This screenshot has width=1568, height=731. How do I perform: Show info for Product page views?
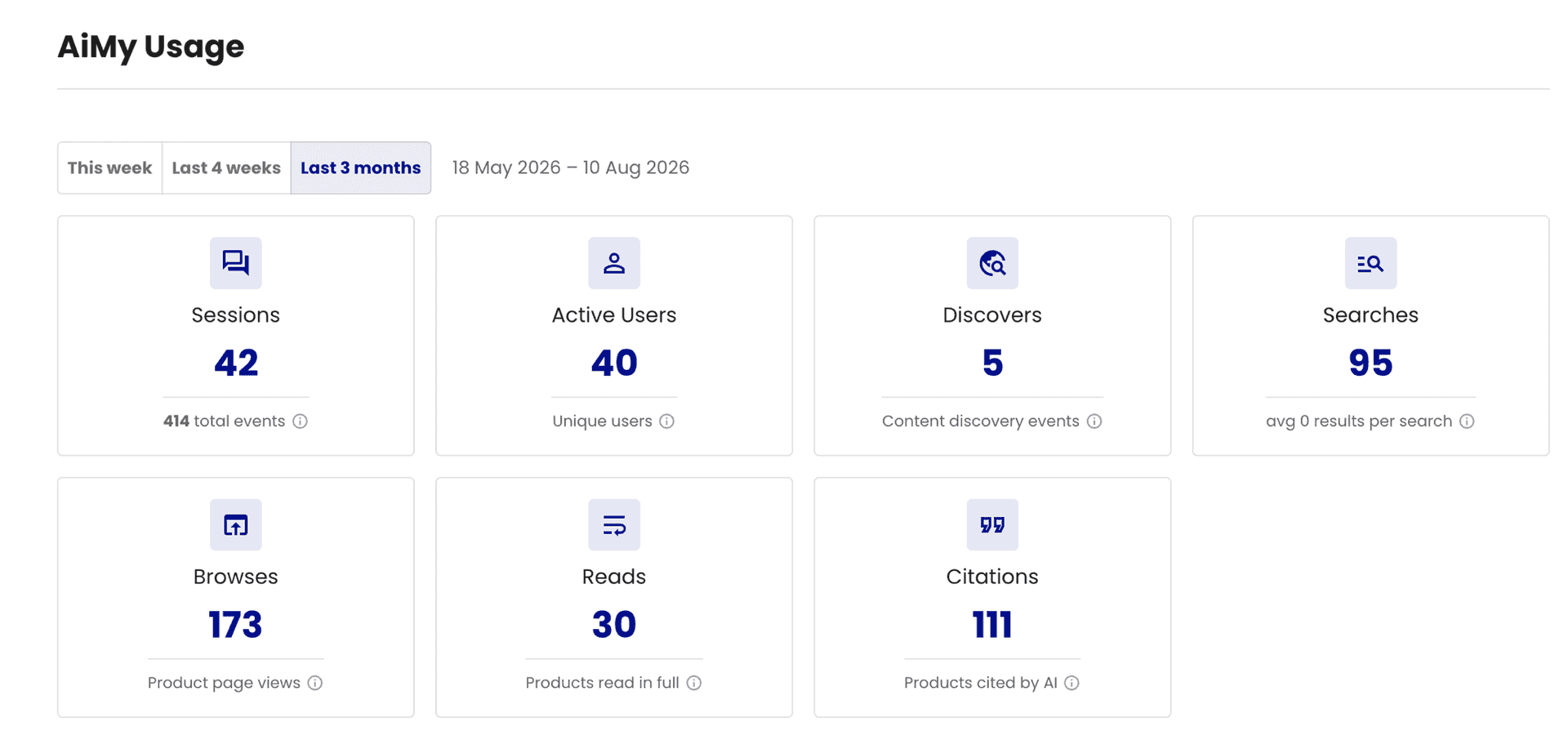click(315, 683)
